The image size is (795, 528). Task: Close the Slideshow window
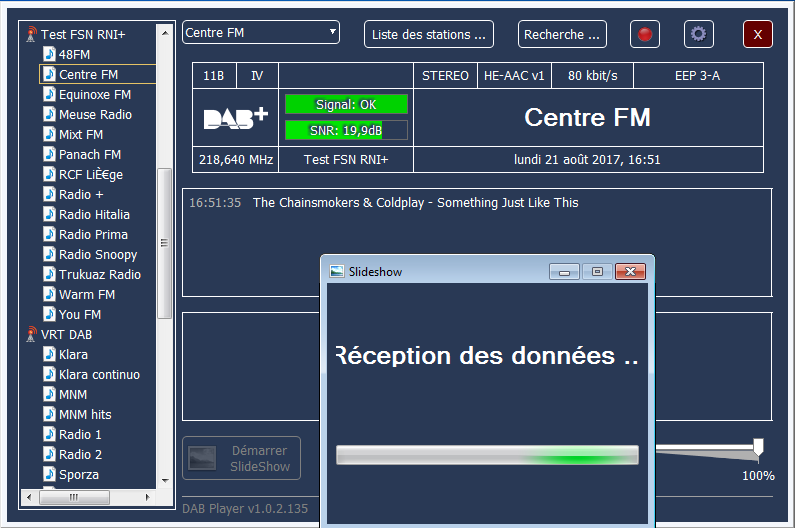click(x=630, y=272)
